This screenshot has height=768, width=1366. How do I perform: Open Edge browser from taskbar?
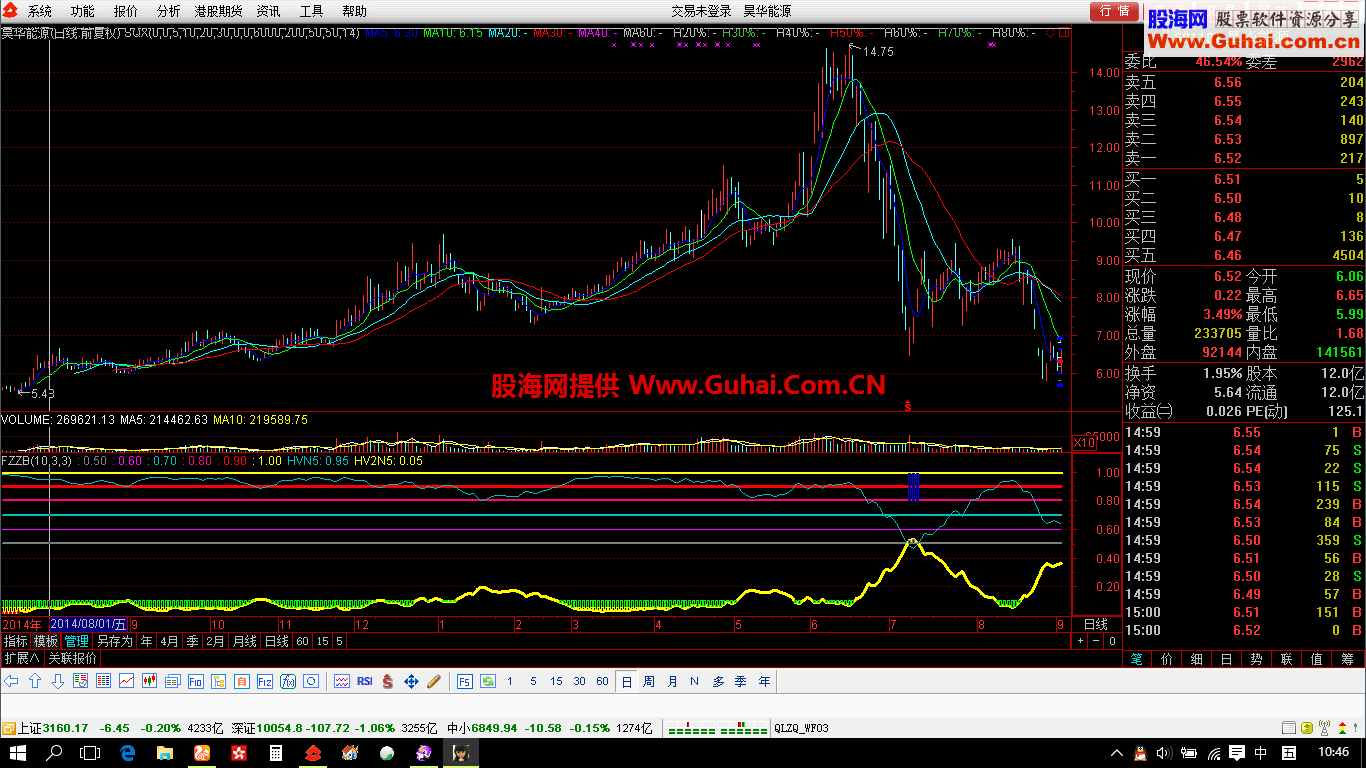point(128,753)
